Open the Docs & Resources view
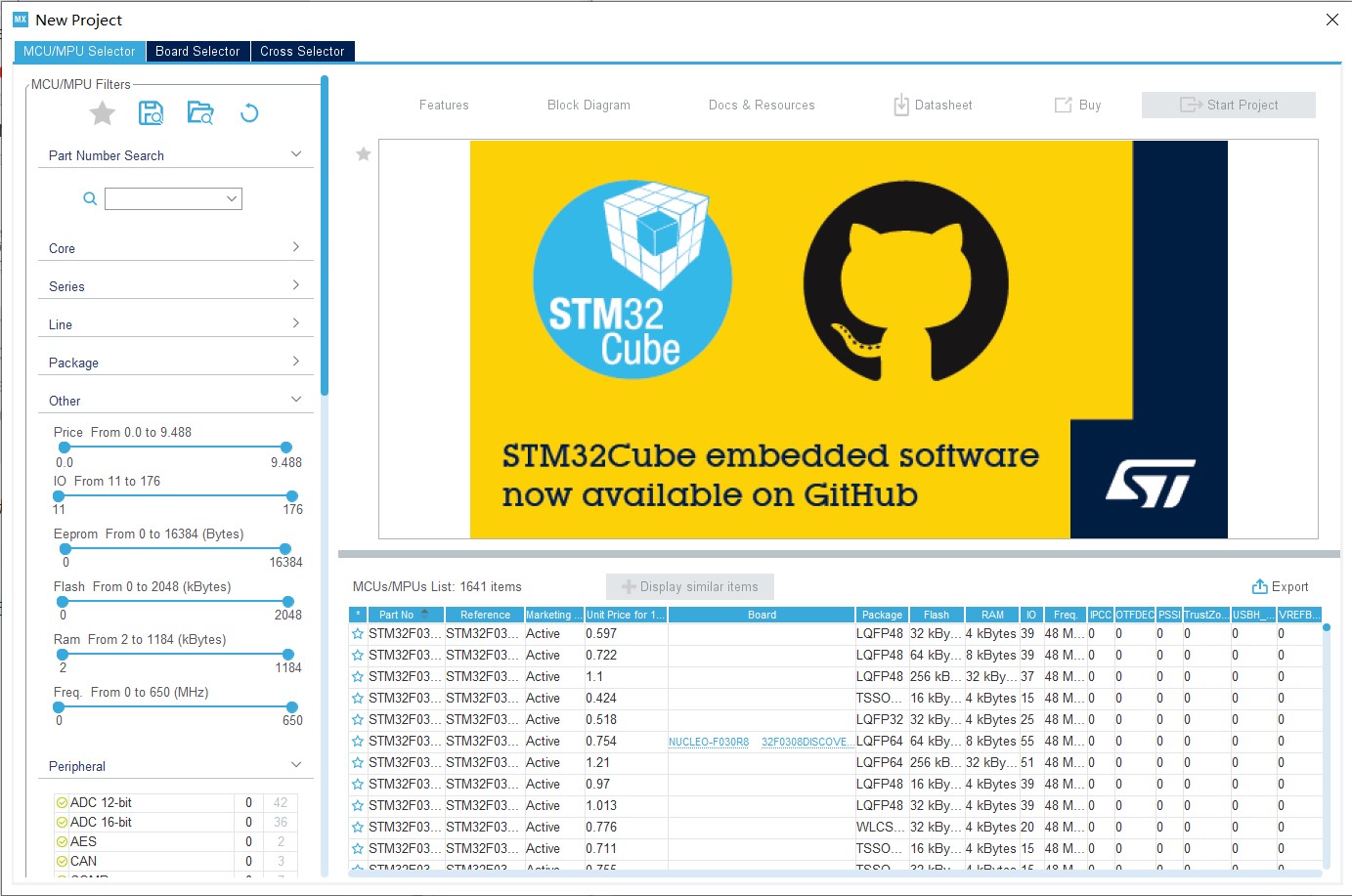This screenshot has height=896, width=1352. (762, 105)
